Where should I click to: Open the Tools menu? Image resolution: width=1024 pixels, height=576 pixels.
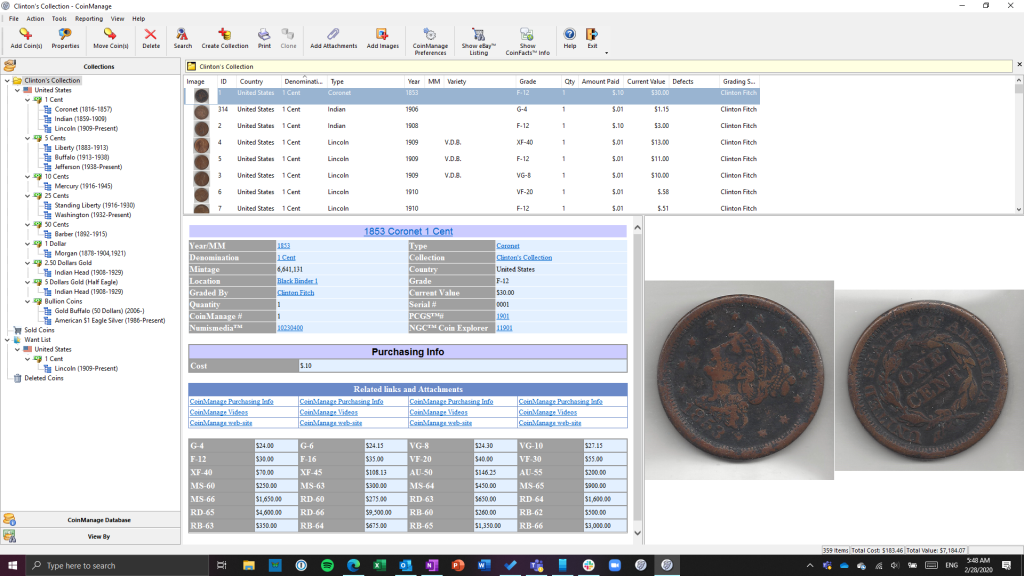[59, 18]
